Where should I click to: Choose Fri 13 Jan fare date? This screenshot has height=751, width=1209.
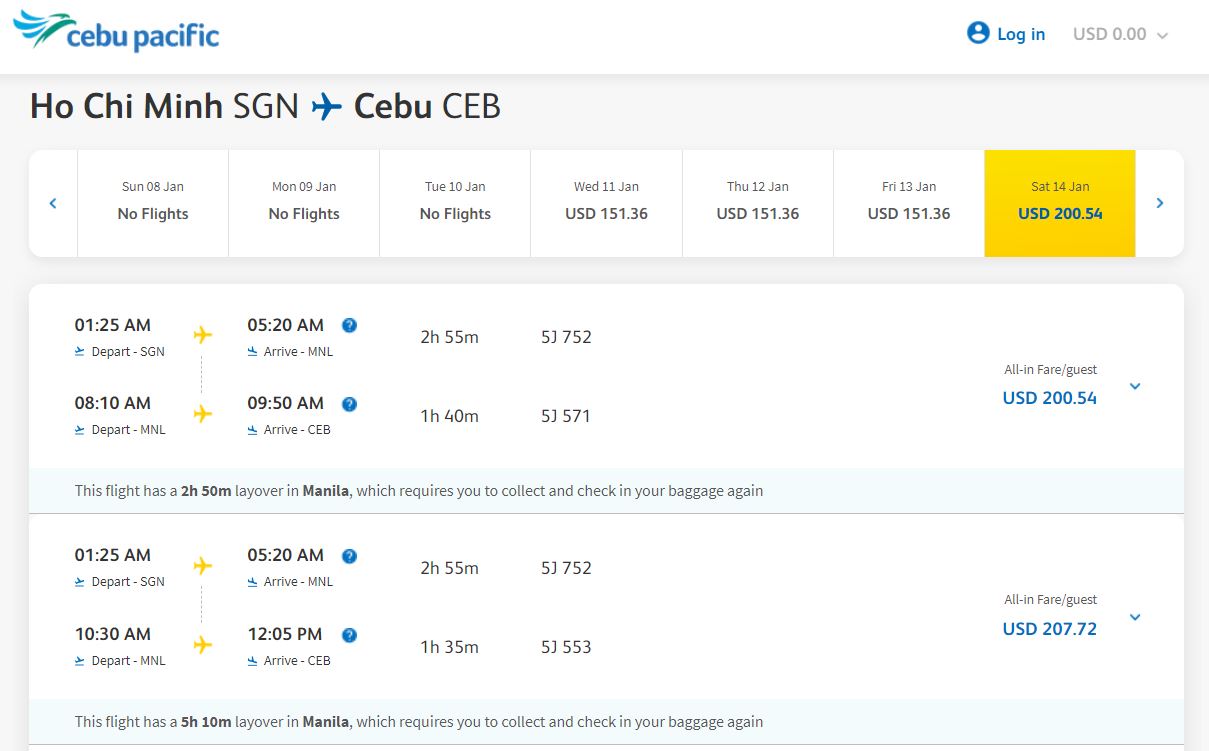coord(909,203)
